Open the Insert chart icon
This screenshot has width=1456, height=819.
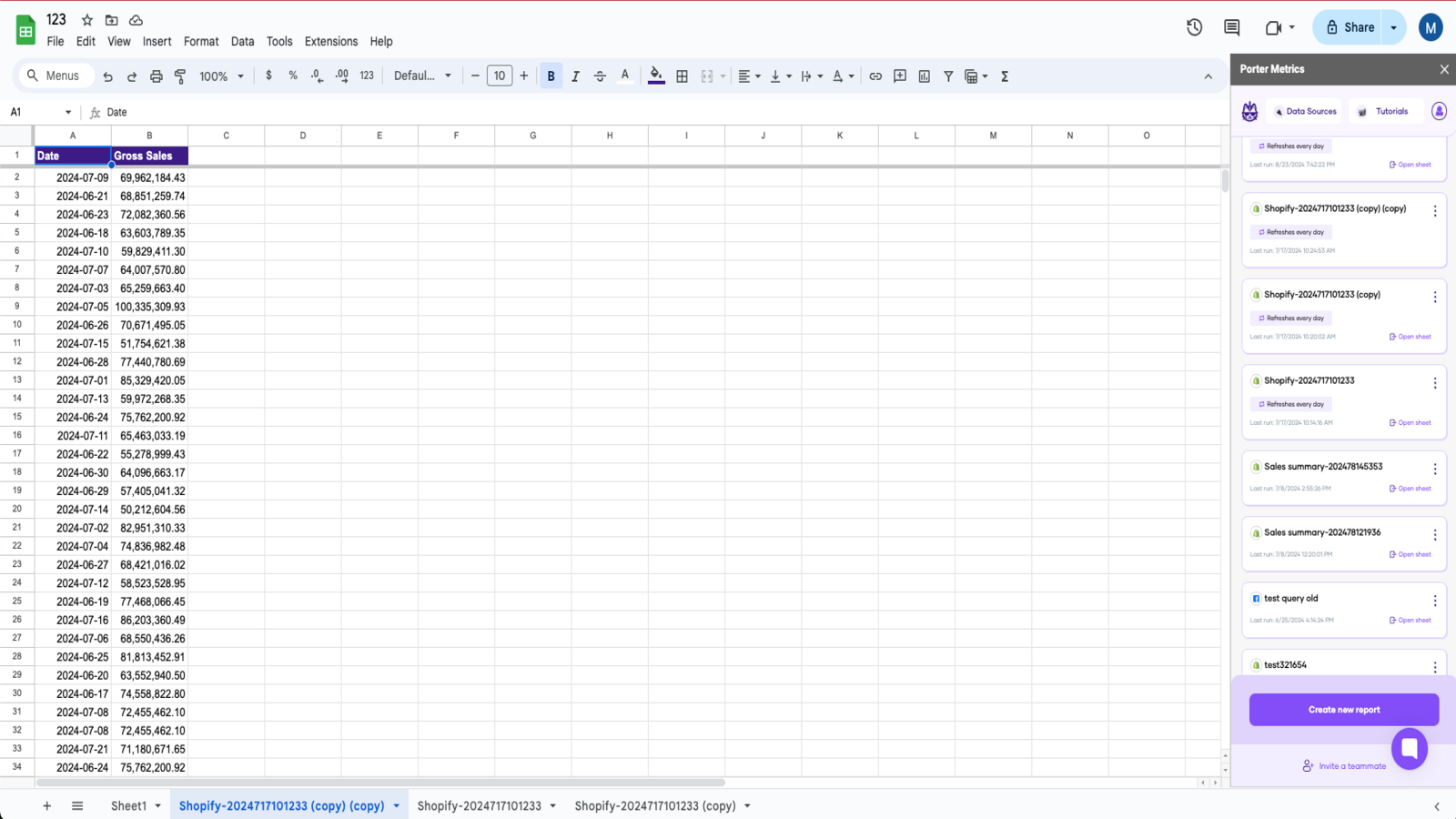point(924,76)
